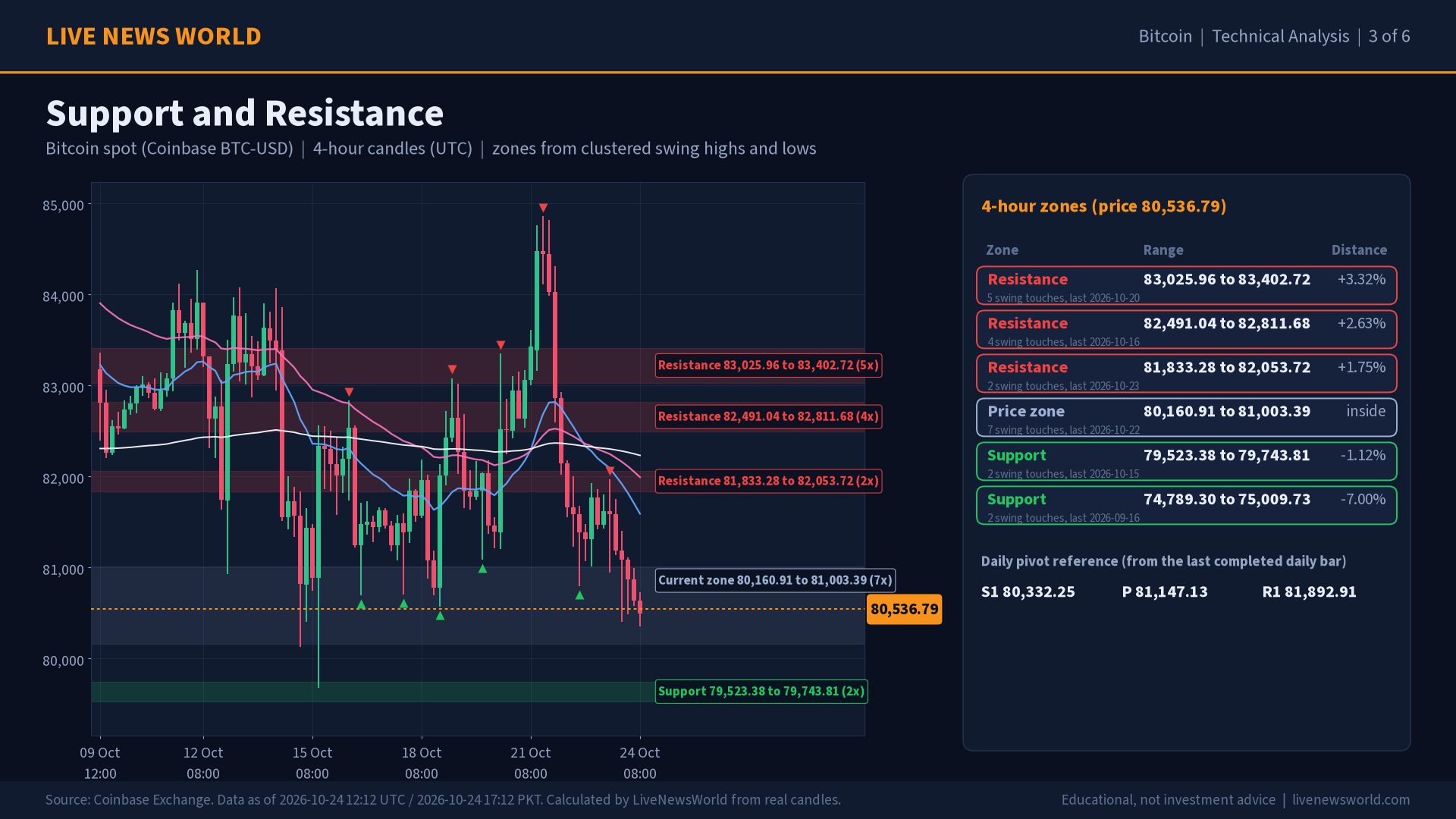
Task: Click the Zone column header
Action: pos(1002,250)
